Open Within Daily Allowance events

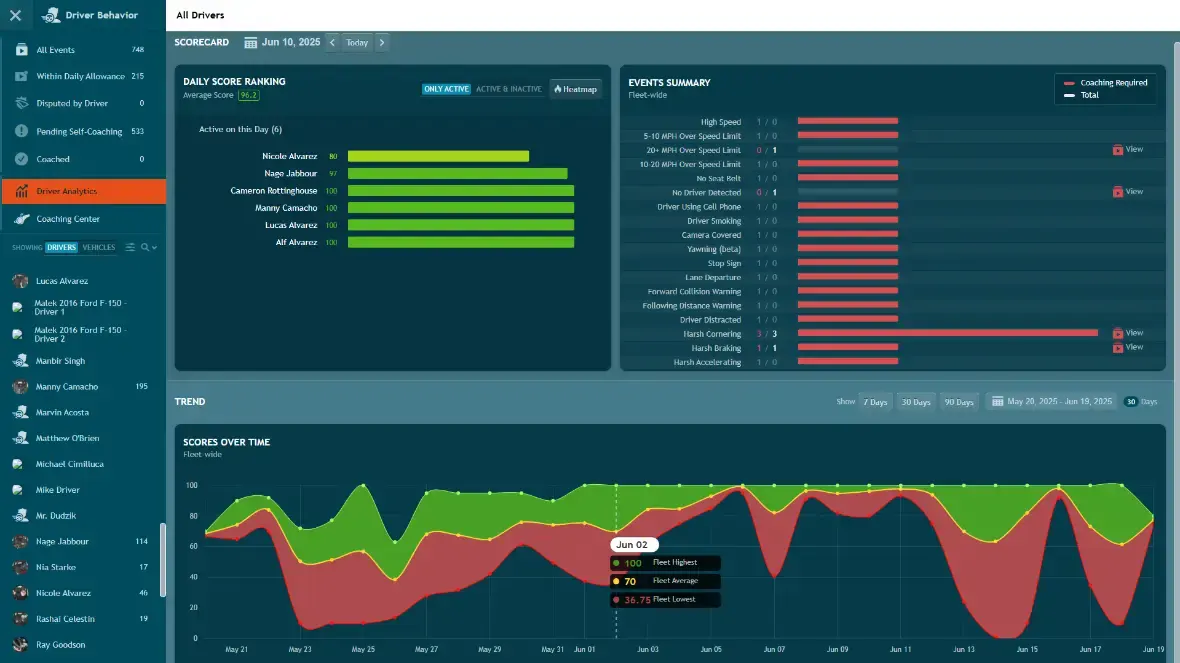[83, 76]
